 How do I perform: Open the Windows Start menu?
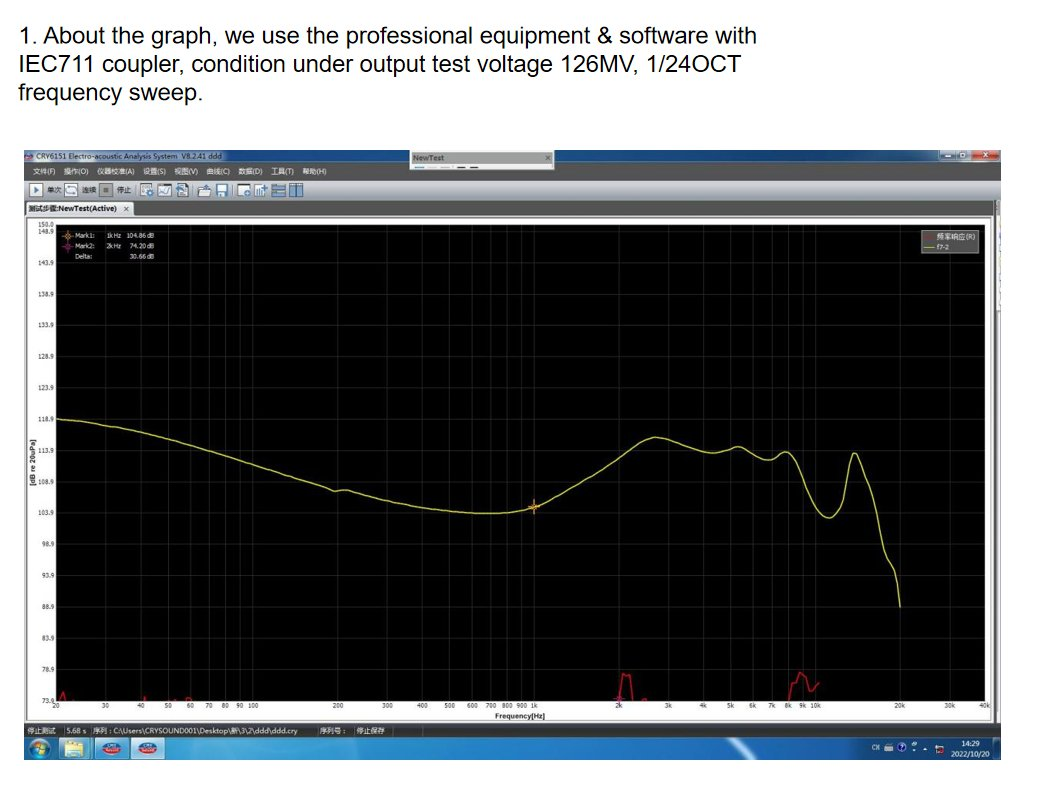coord(40,748)
